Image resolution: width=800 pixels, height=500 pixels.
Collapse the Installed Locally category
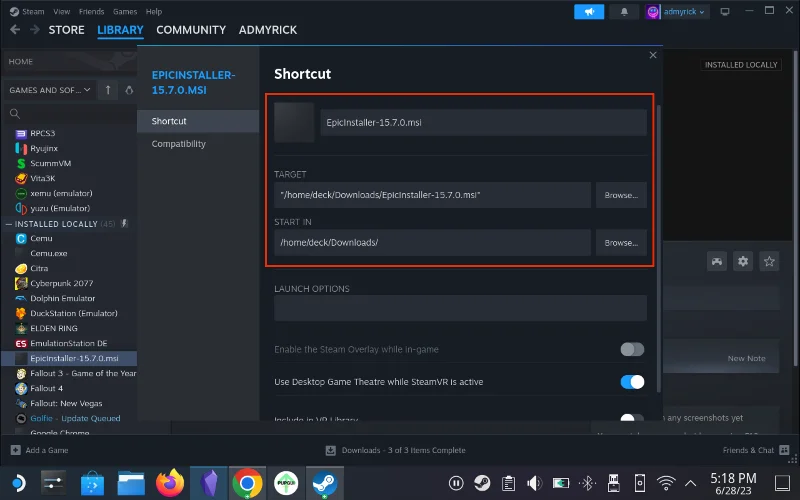pos(9,224)
